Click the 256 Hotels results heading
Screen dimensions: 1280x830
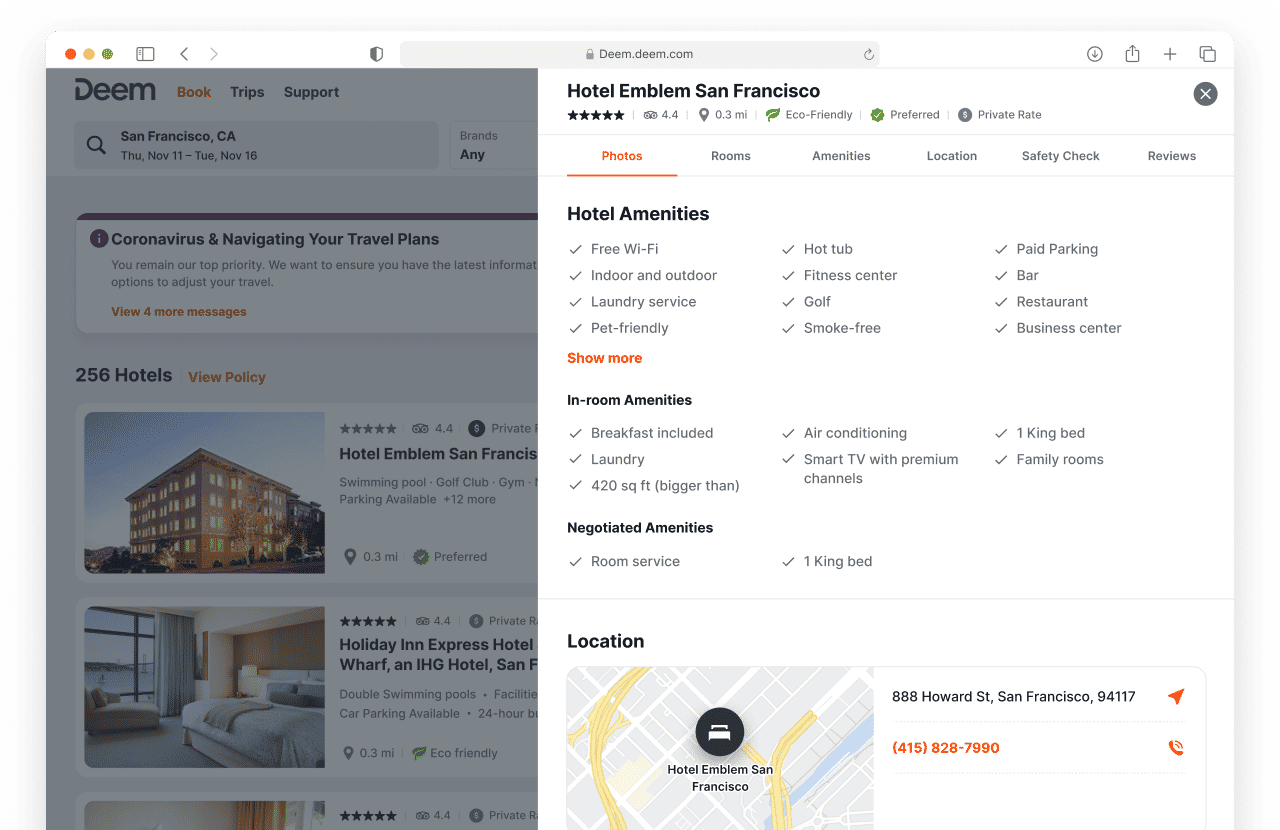(124, 376)
